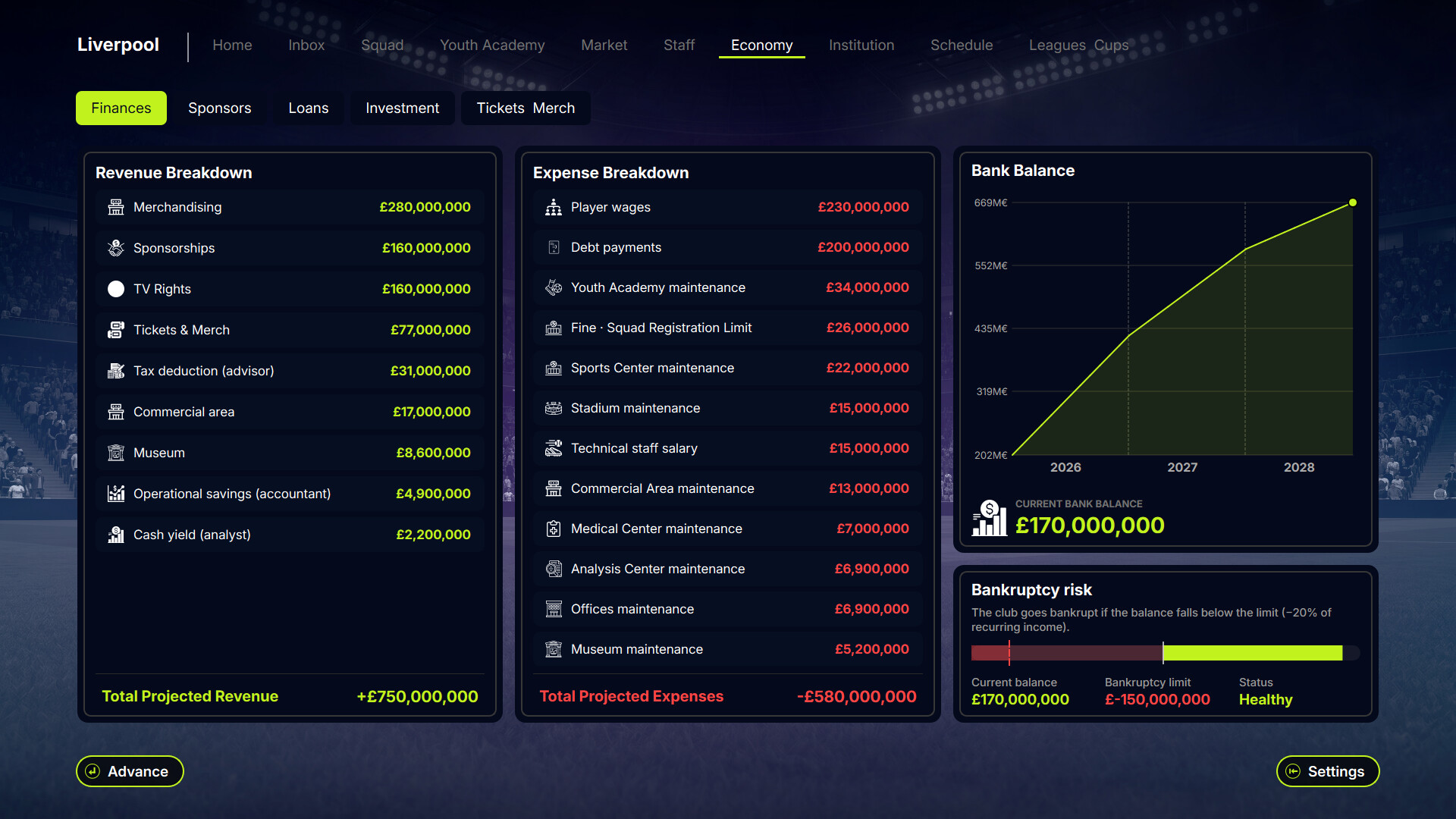
Task: Click the arrow icon inside Advance button
Action: (x=93, y=771)
